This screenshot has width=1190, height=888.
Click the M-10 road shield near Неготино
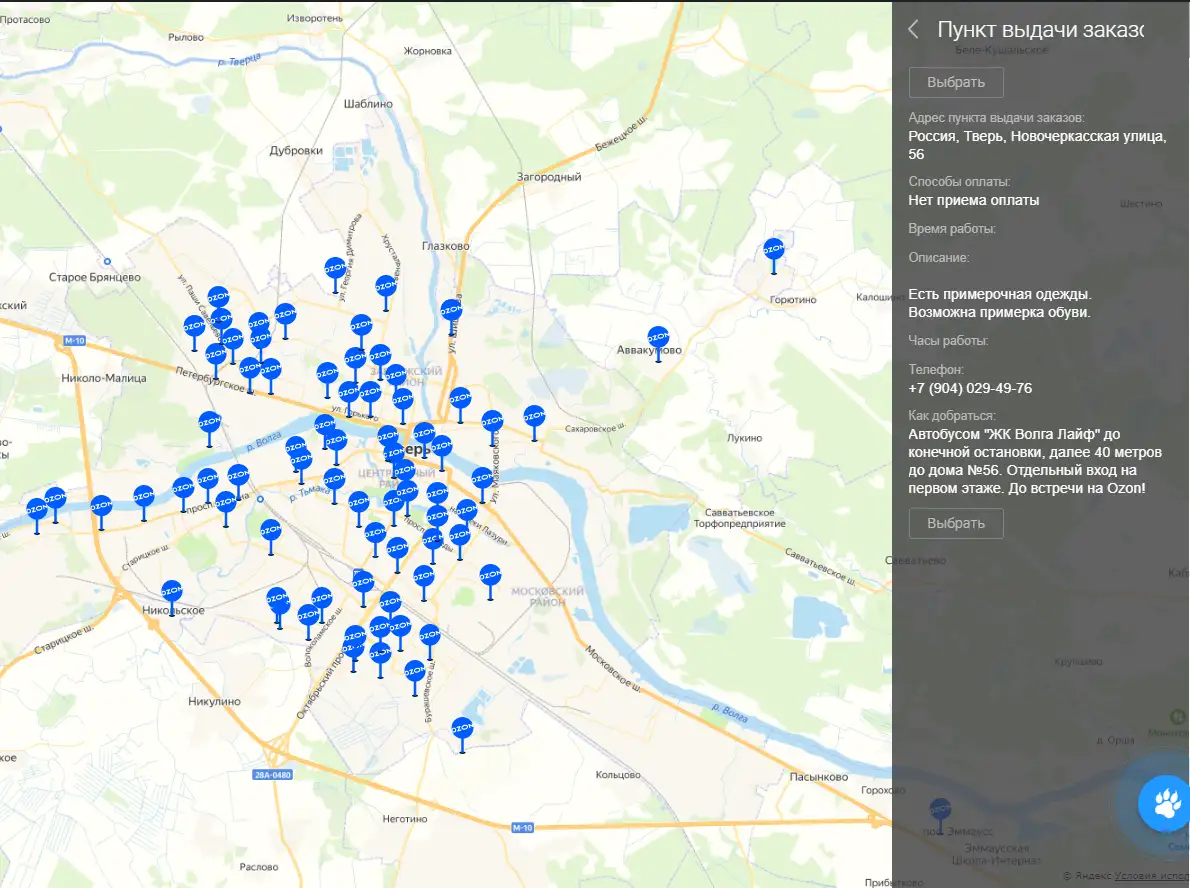pos(522,827)
